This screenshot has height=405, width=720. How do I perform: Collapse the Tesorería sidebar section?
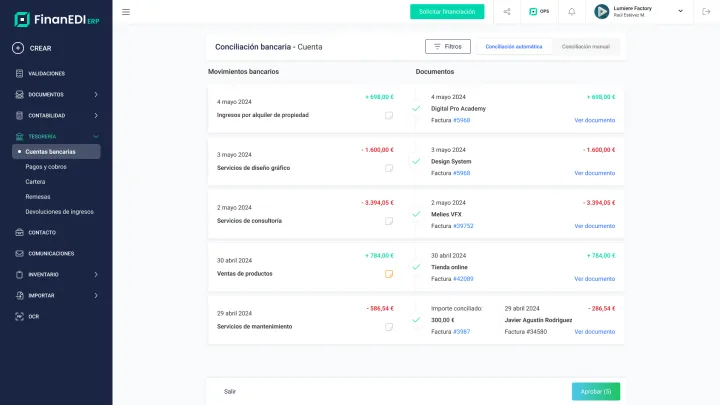point(95,136)
